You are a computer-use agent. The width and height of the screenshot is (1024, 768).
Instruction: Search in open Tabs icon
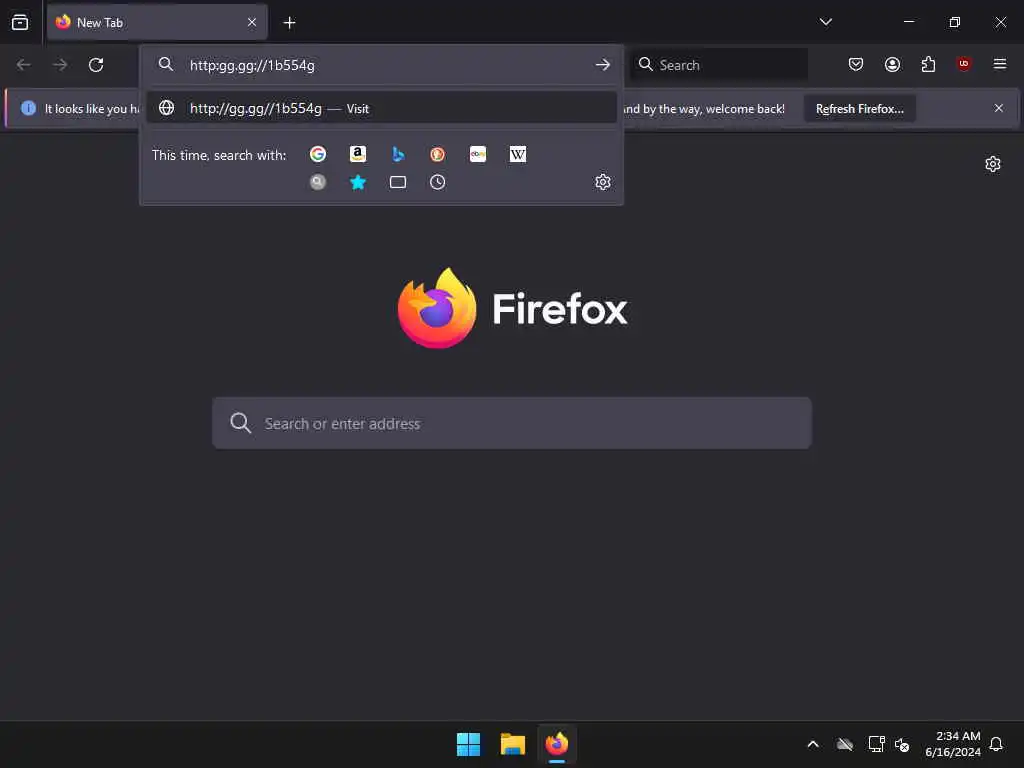point(398,182)
